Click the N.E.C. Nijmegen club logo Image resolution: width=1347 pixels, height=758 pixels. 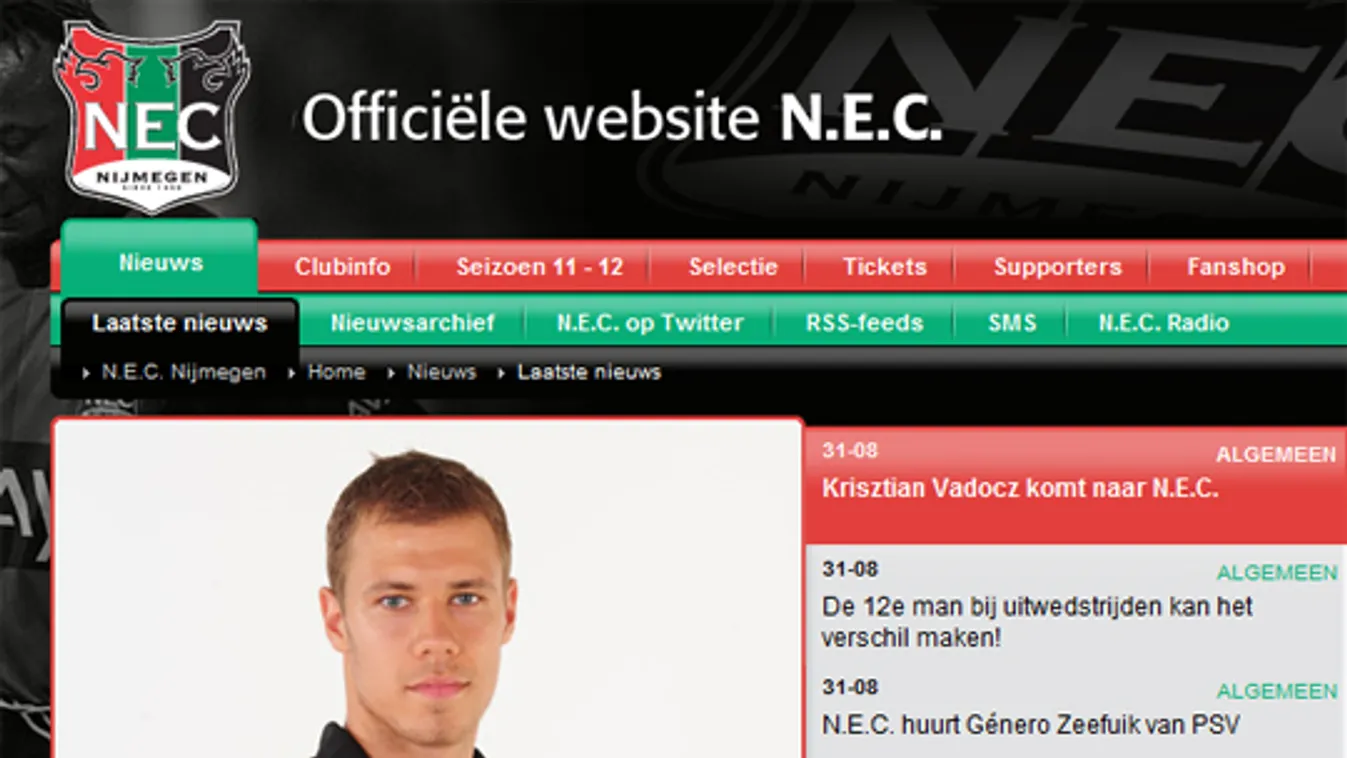coord(152,117)
